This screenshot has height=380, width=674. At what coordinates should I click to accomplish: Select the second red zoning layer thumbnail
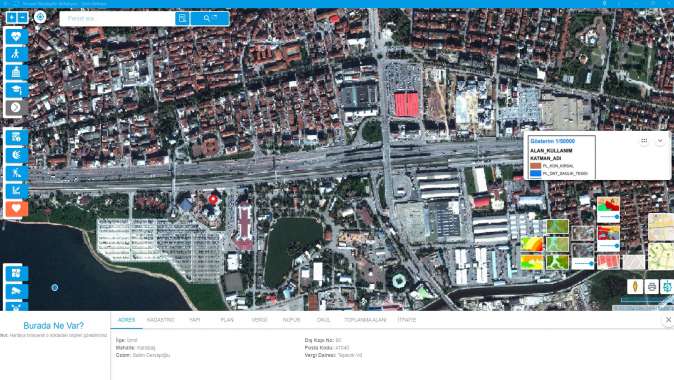click(608, 233)
